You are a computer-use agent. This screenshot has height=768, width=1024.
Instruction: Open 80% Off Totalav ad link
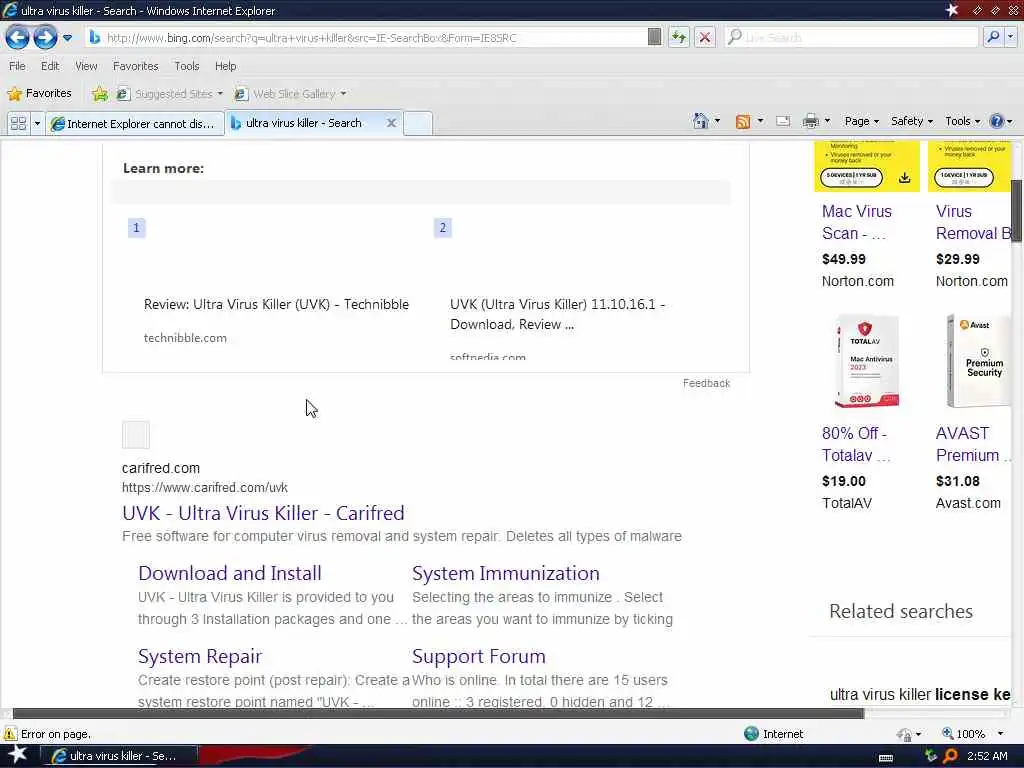pos(856,444)
